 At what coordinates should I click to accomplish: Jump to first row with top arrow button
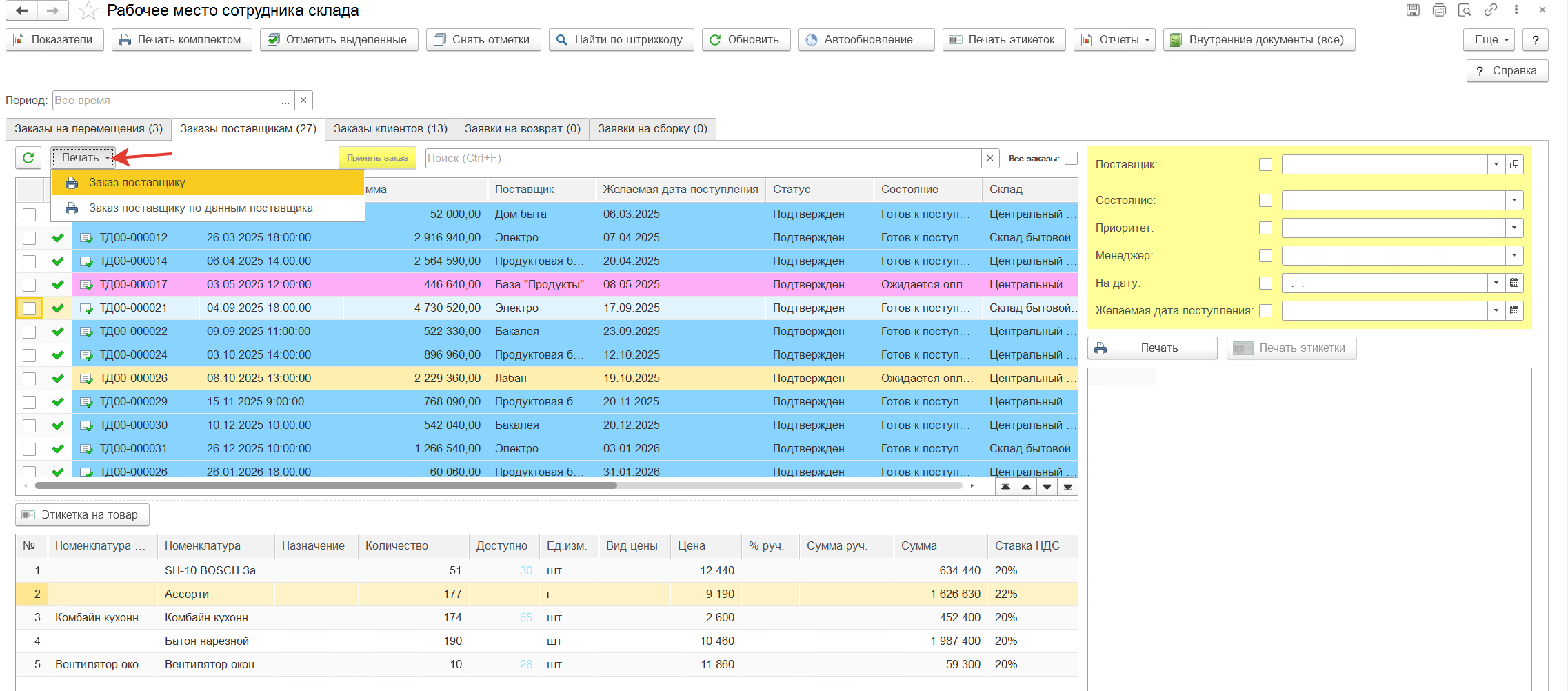1005,487
